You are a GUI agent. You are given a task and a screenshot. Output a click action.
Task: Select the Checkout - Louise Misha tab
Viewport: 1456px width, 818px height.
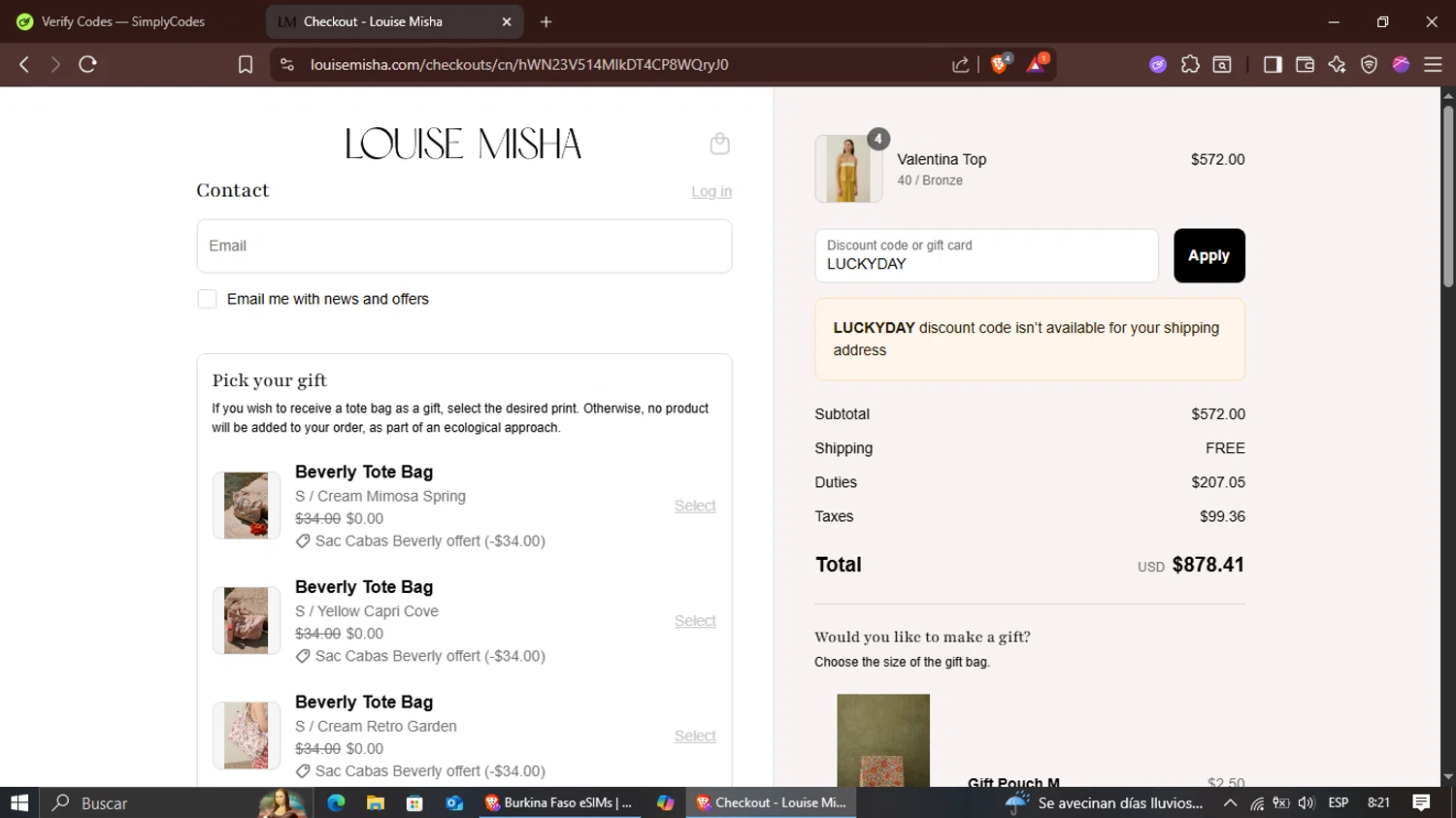pyautogui.click(x=394, y=21)
